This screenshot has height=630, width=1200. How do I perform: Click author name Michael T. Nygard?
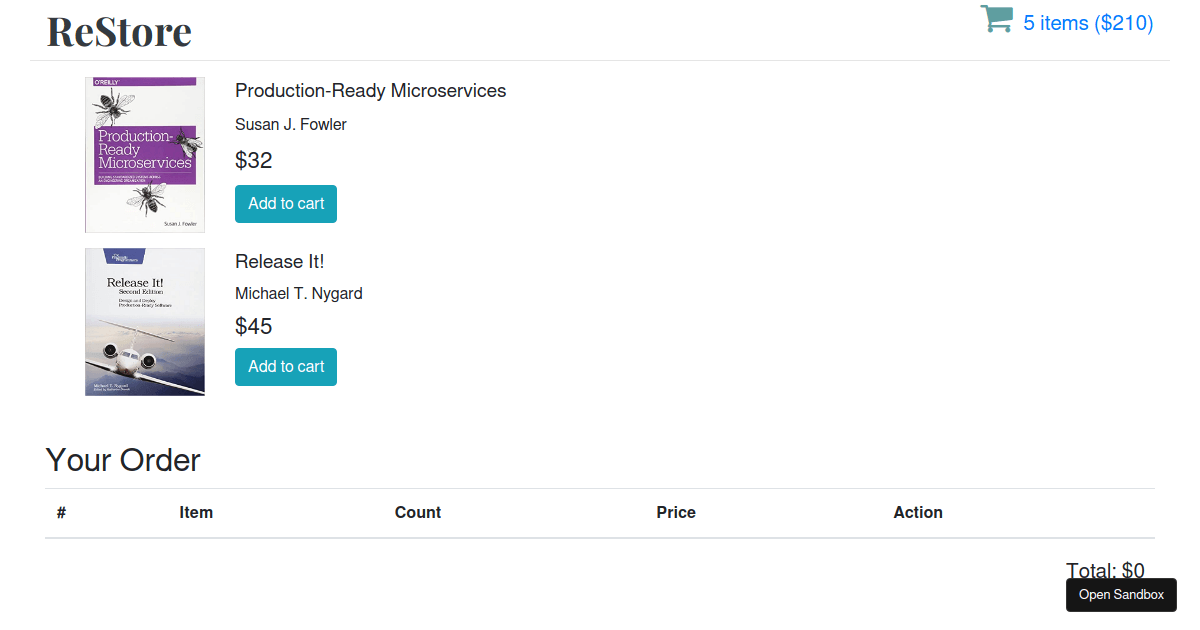click(299, 294)
